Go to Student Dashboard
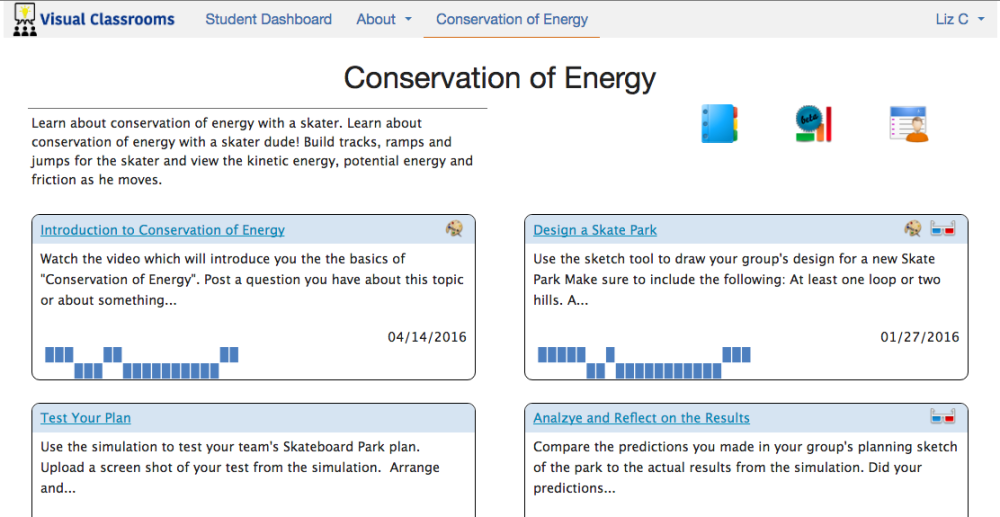Image resolution: width=1000 pixels, height=517 pixels. pos(268,19)
